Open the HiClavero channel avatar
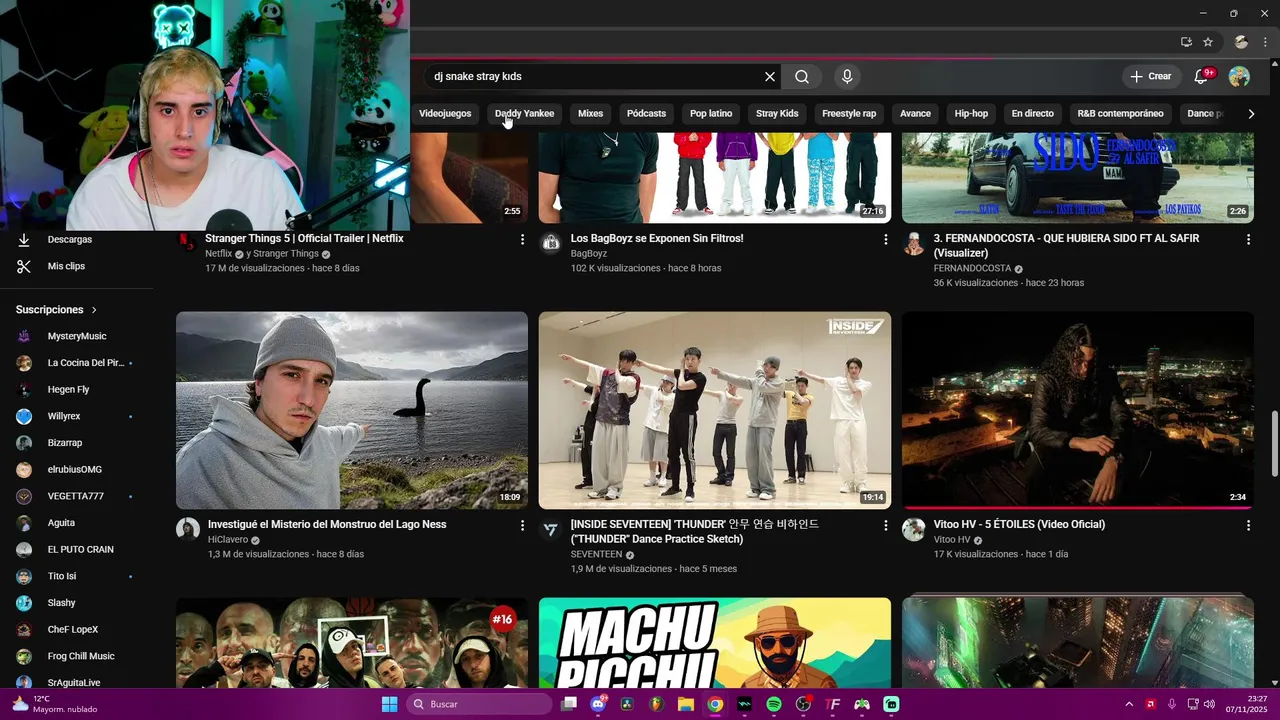This screenshot has width=1280, height=720. (x=188, y=530)
